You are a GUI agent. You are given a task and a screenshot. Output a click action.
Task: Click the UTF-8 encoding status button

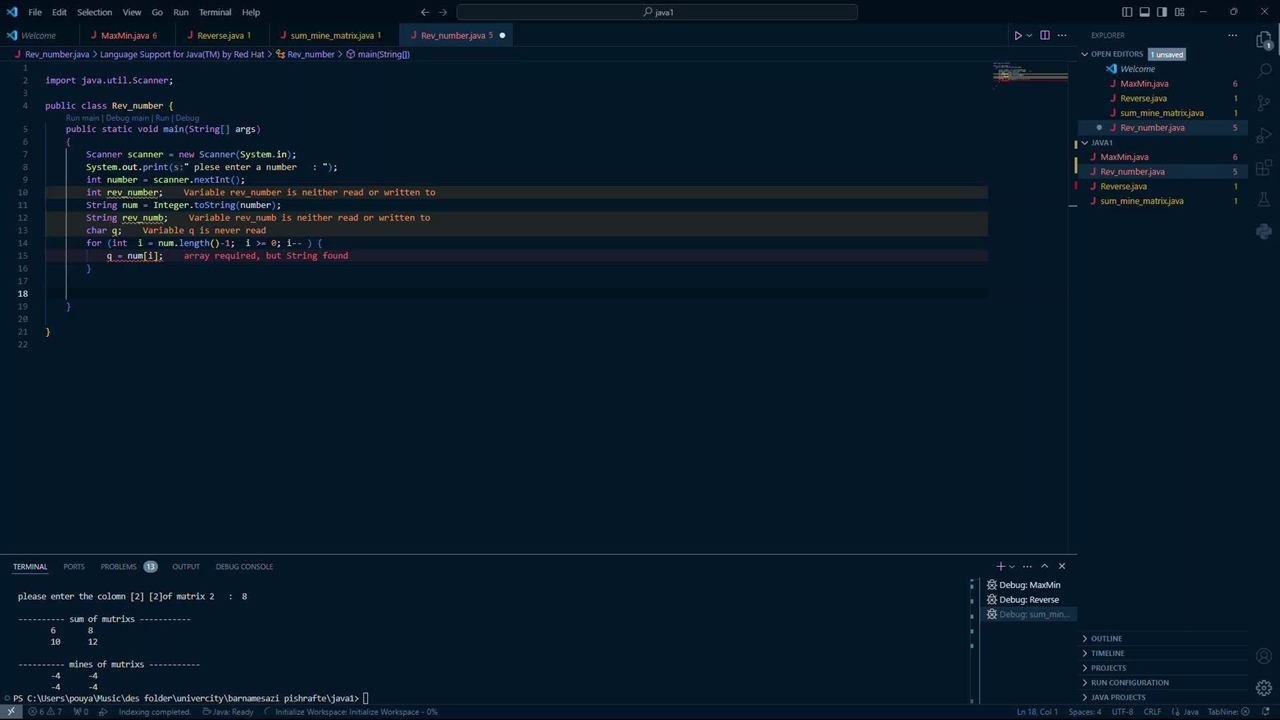tap(1123, 712)
